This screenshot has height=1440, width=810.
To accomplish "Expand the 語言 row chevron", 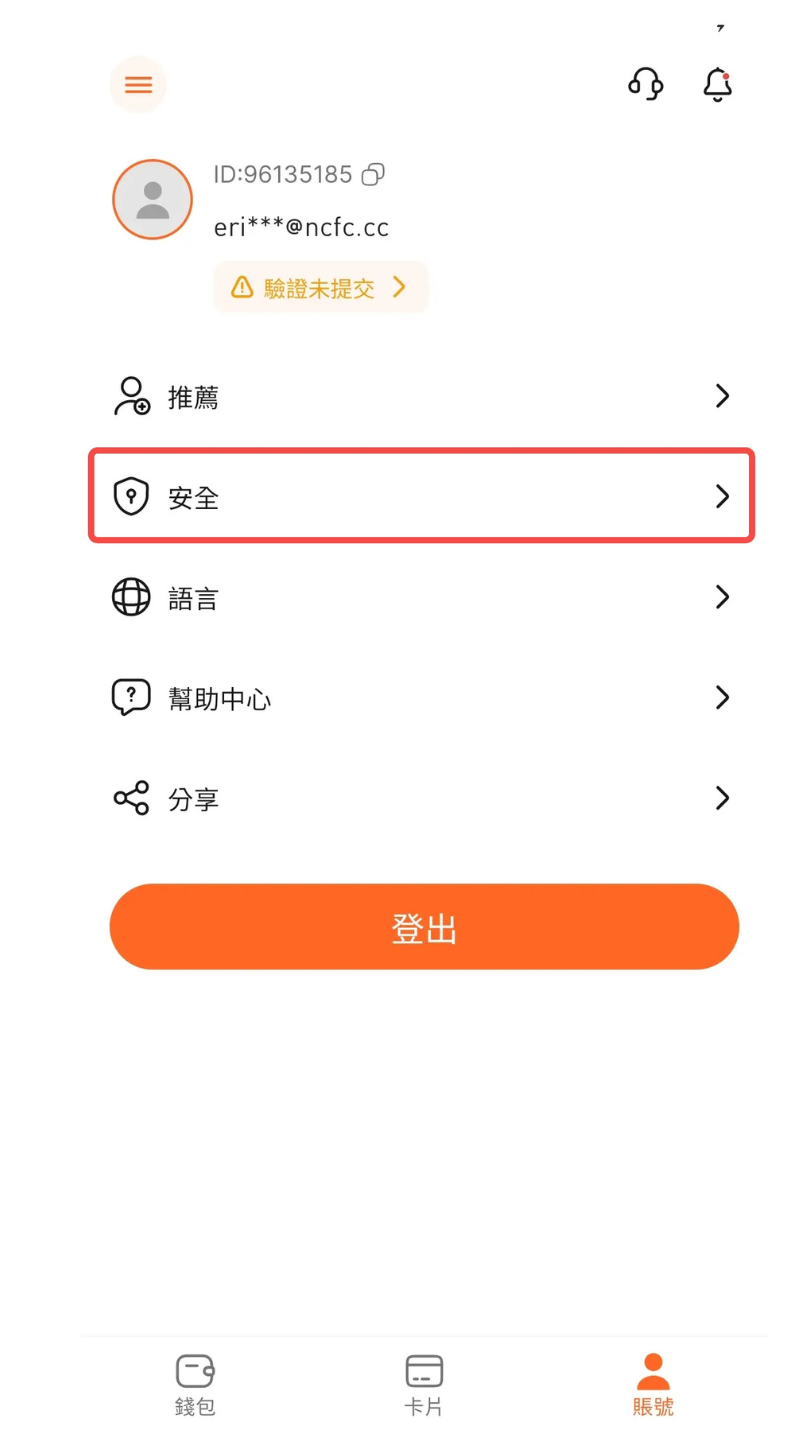I will [722, 597].
